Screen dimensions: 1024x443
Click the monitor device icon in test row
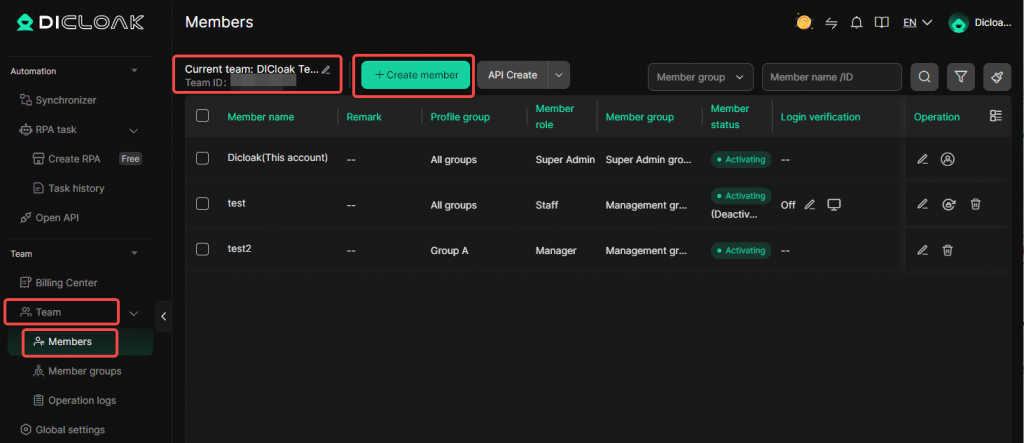(833, 205)
